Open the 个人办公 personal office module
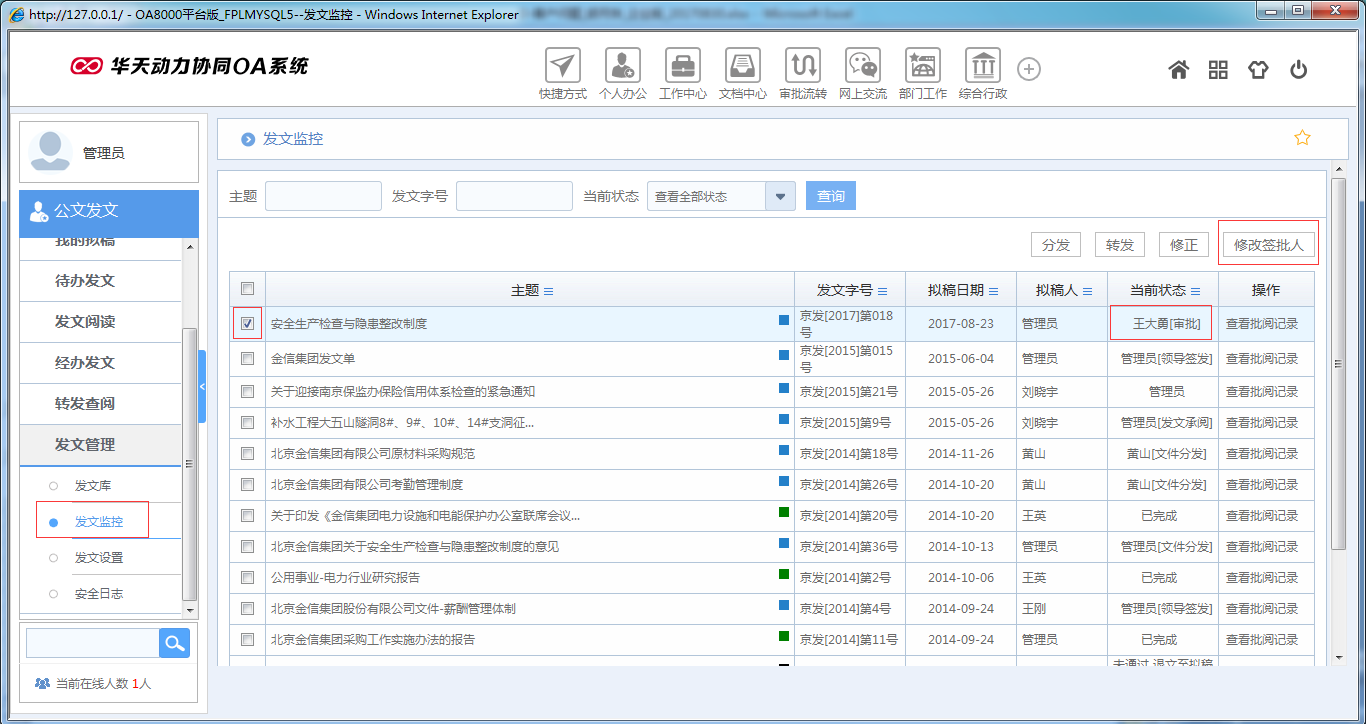Screen dimensions: 1366x724 (x=622, y=66)
